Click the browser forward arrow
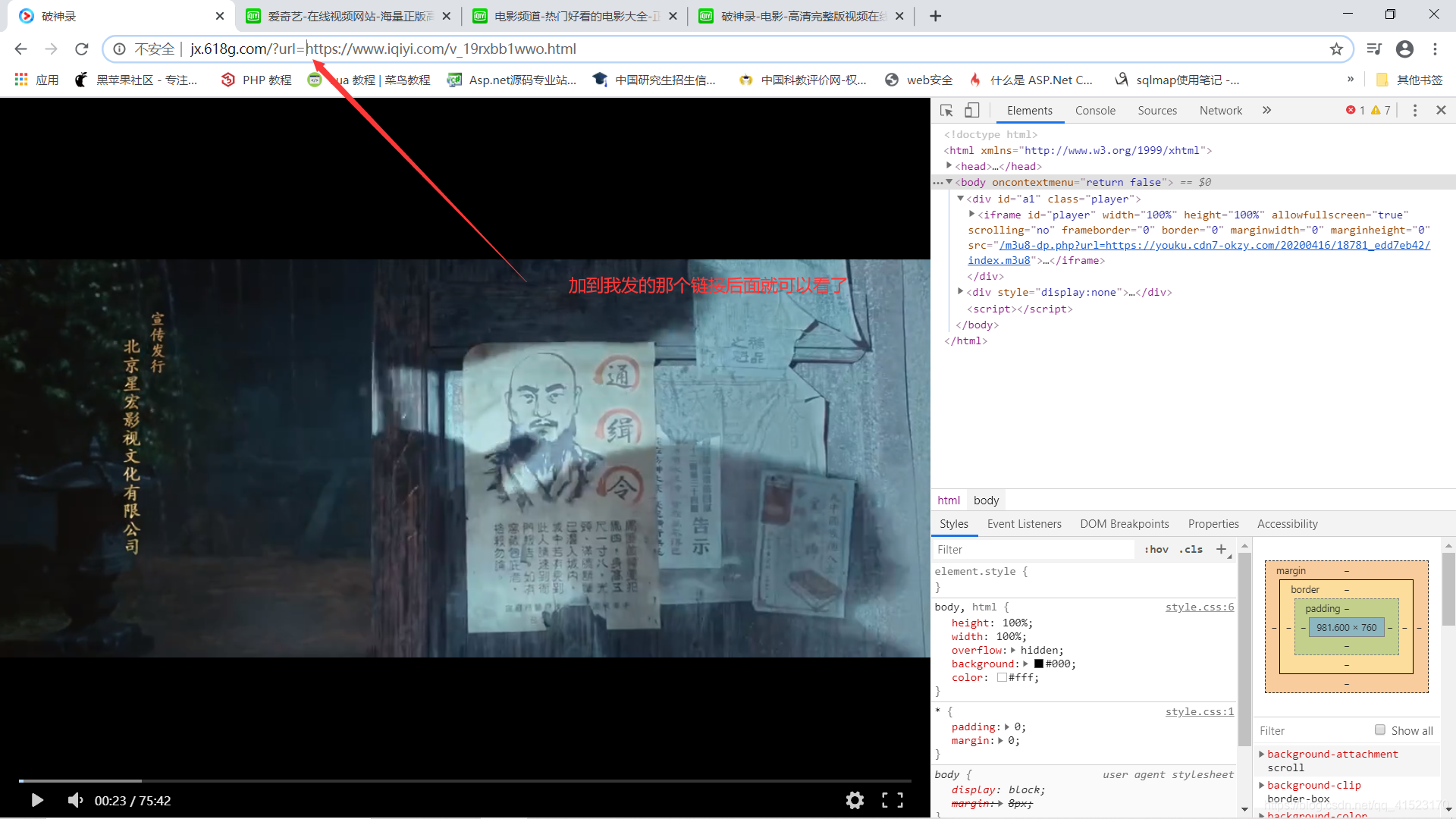 coord(51,49)
